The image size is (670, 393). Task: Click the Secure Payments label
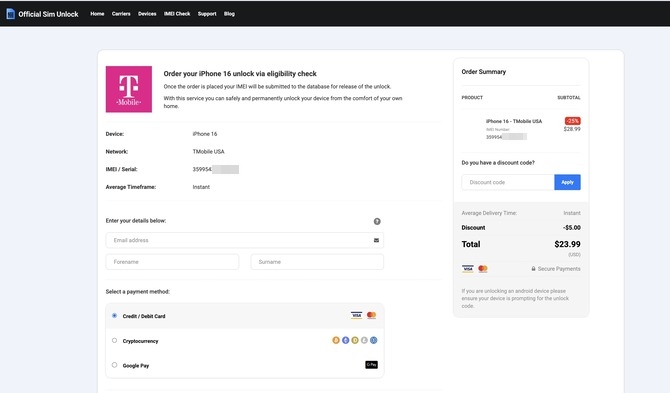tap(559, 269)
